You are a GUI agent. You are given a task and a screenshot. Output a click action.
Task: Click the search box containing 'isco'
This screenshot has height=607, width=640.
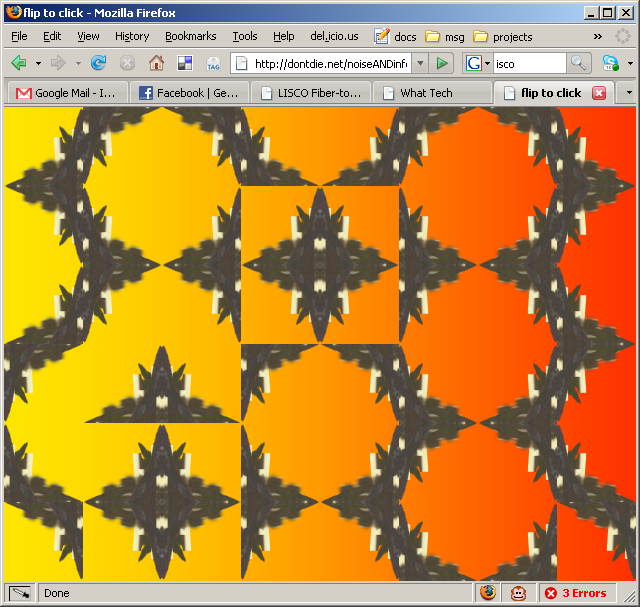coord(529,64)
